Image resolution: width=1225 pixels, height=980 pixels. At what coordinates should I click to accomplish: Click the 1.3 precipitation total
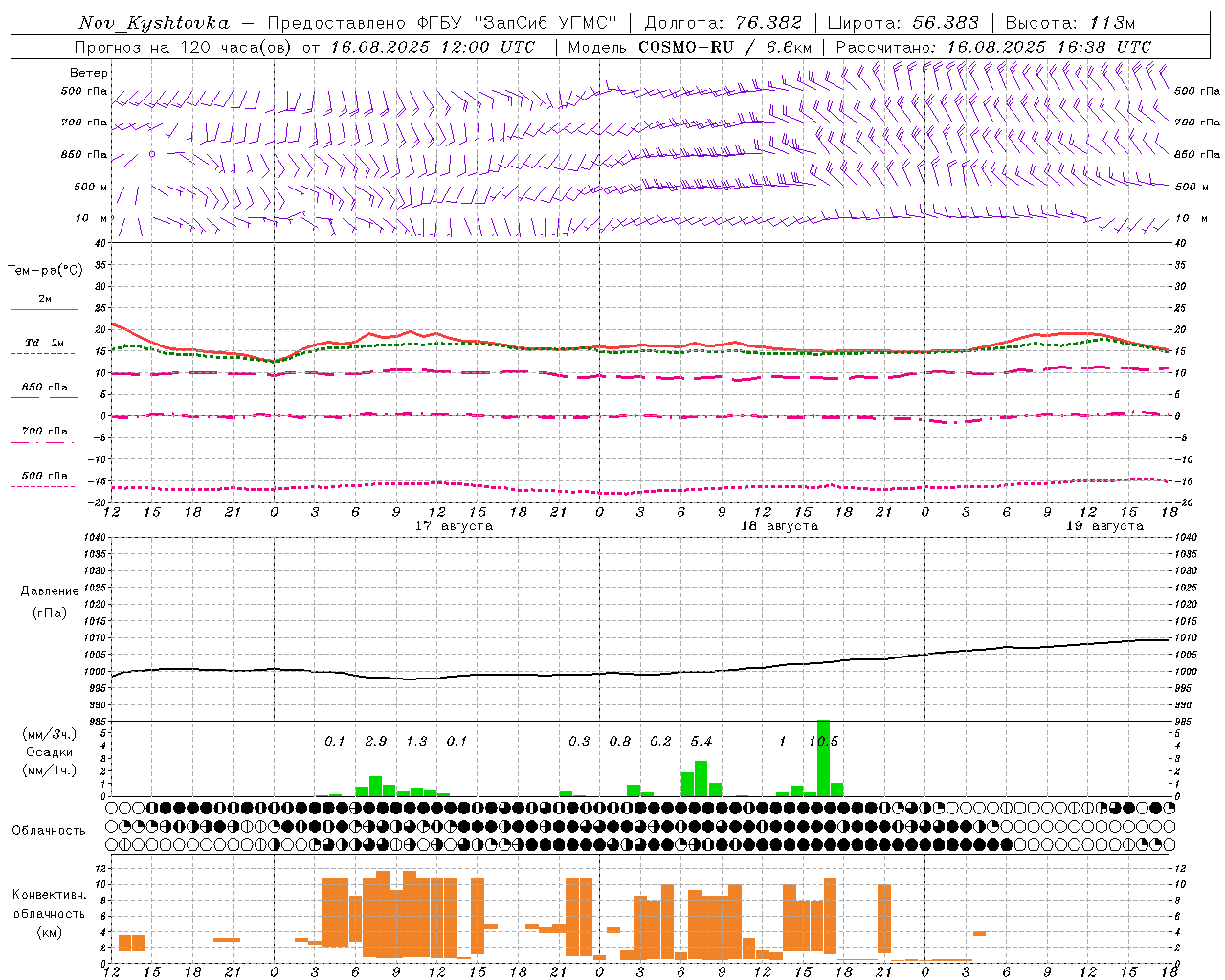click(x=416, y=742)
